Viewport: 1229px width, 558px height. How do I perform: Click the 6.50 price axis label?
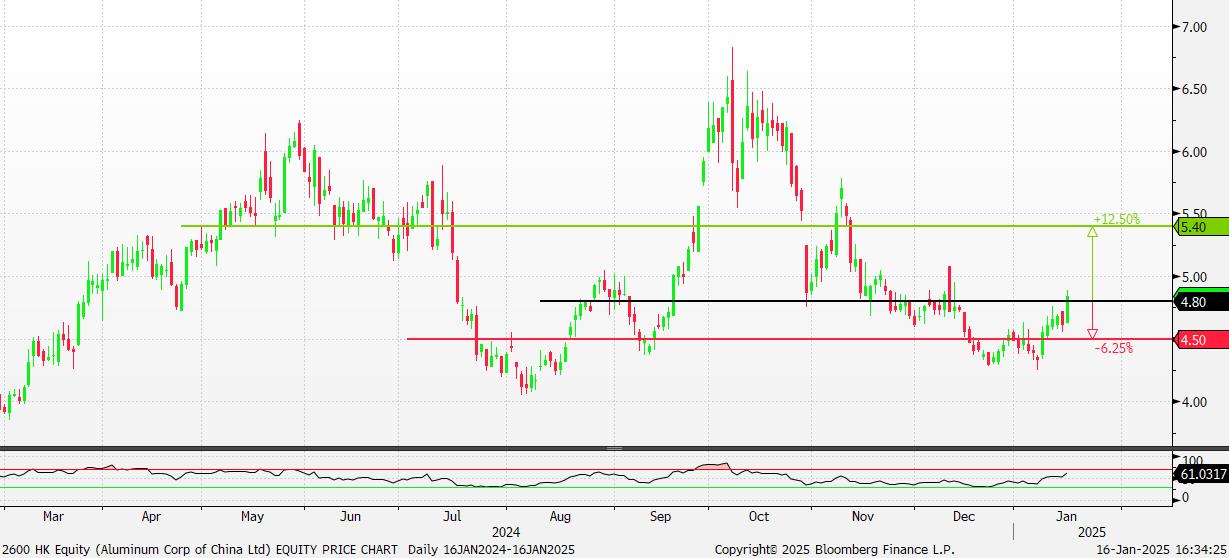(1195, 89)
